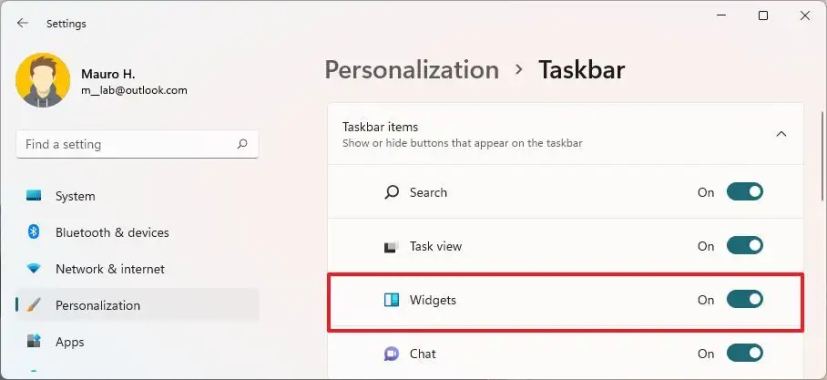
Task: Click the Widgets panel icon
Action: coord(391,300)
